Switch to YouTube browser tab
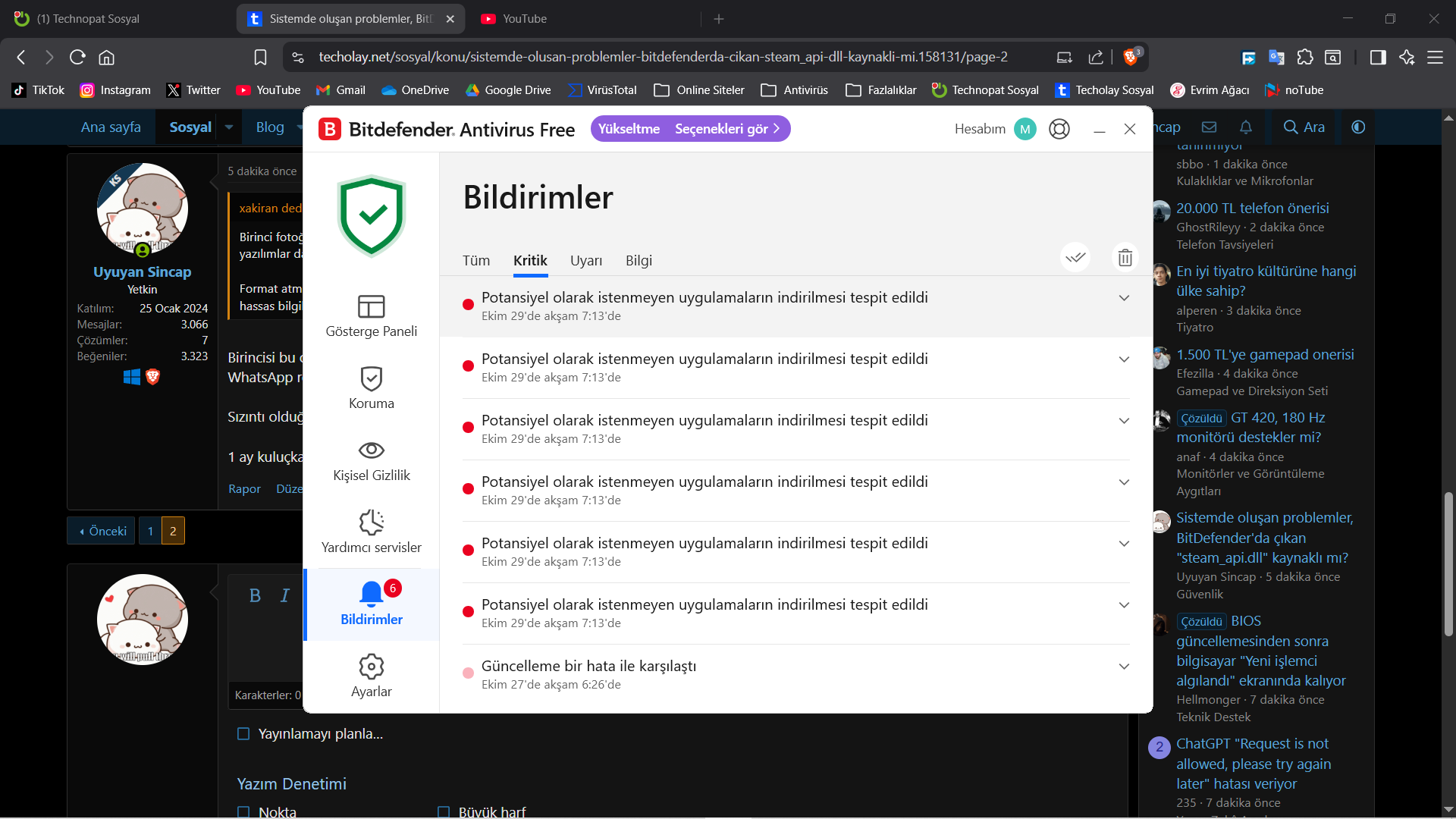 584,18
